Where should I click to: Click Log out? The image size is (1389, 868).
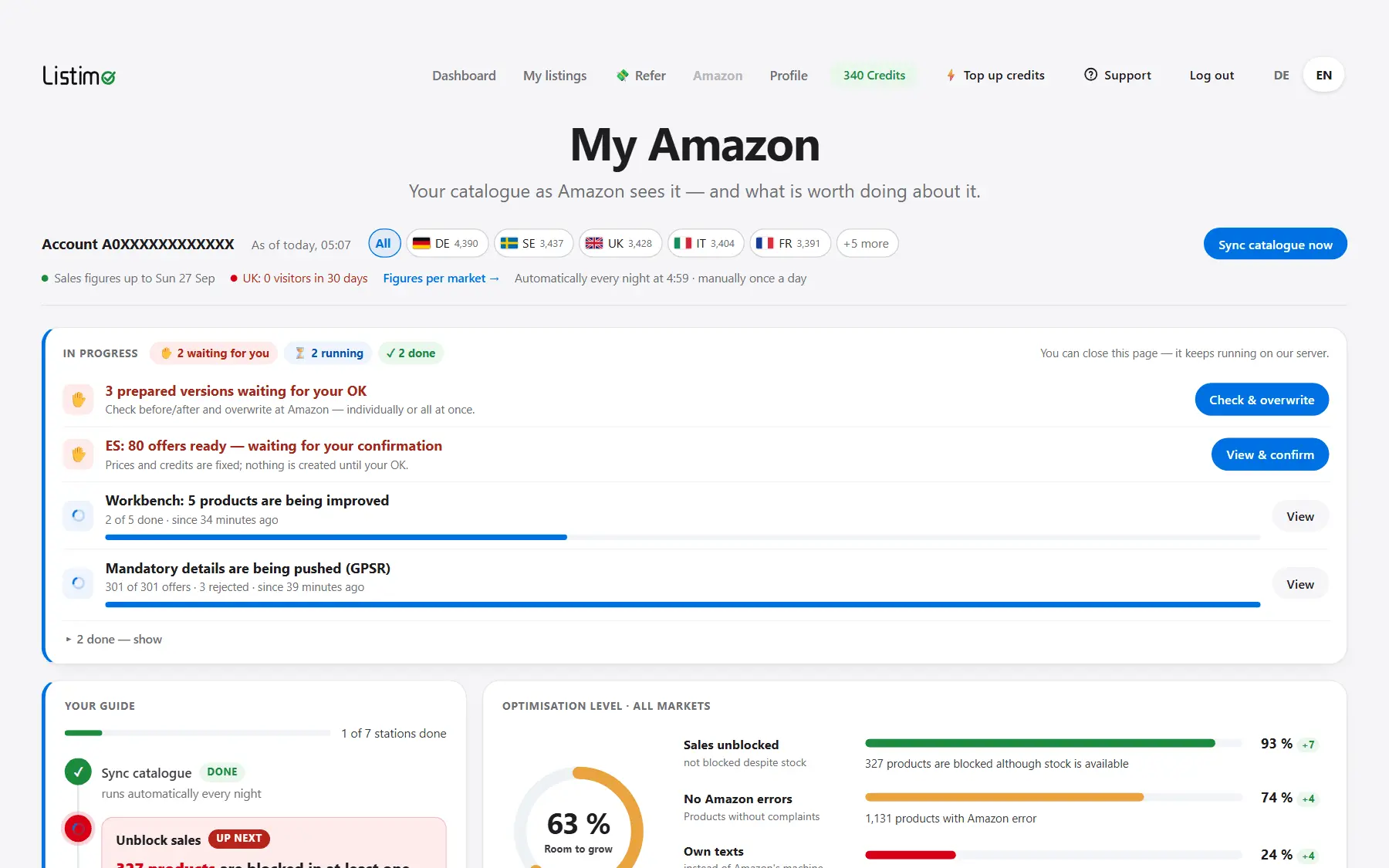point(1212,76)
